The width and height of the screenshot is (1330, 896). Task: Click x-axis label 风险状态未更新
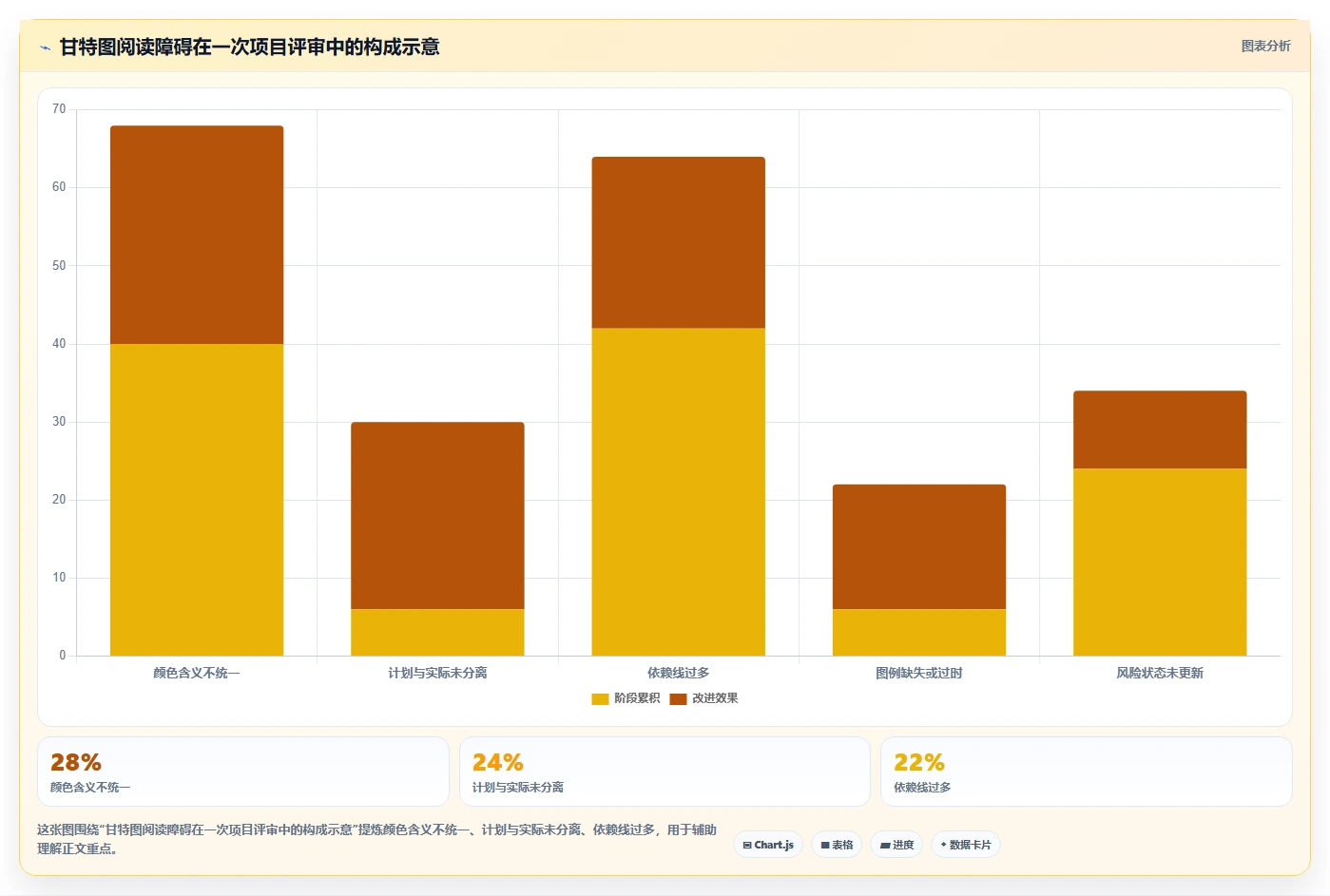pyautogui.click(x=1160, y=673)
